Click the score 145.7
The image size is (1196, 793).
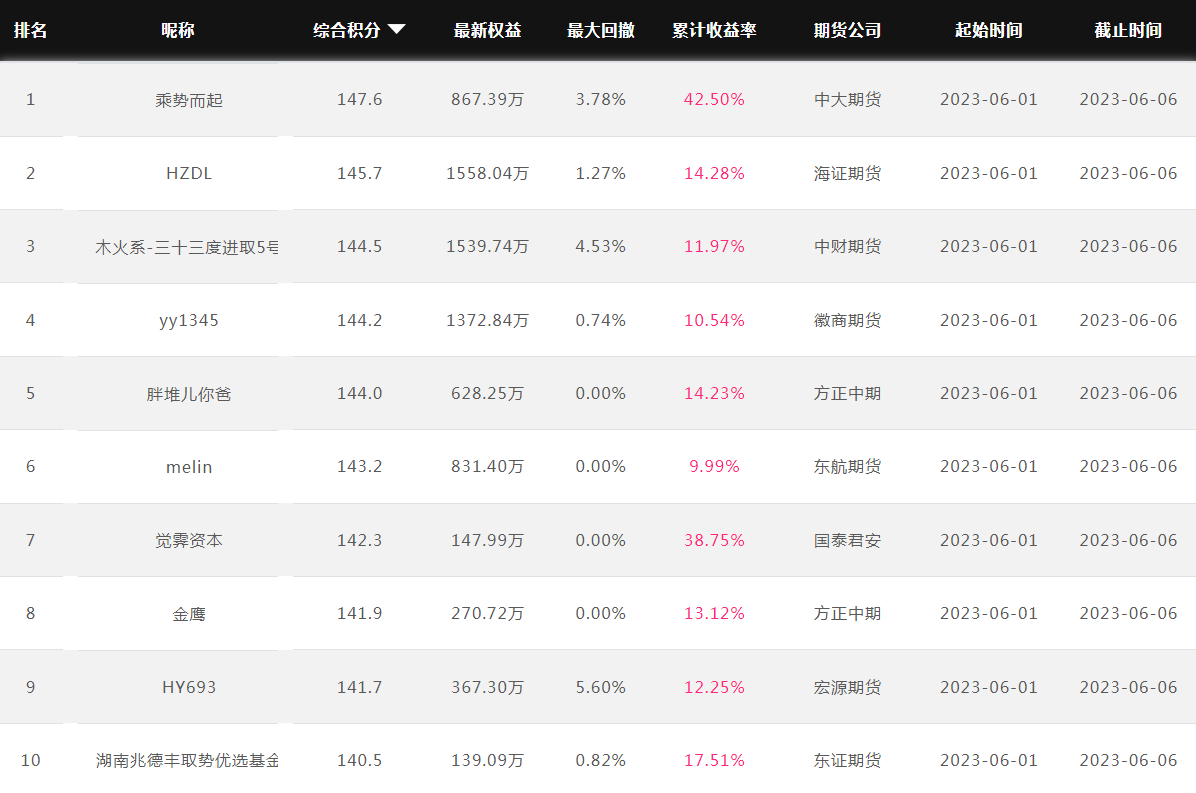[359, 174]
